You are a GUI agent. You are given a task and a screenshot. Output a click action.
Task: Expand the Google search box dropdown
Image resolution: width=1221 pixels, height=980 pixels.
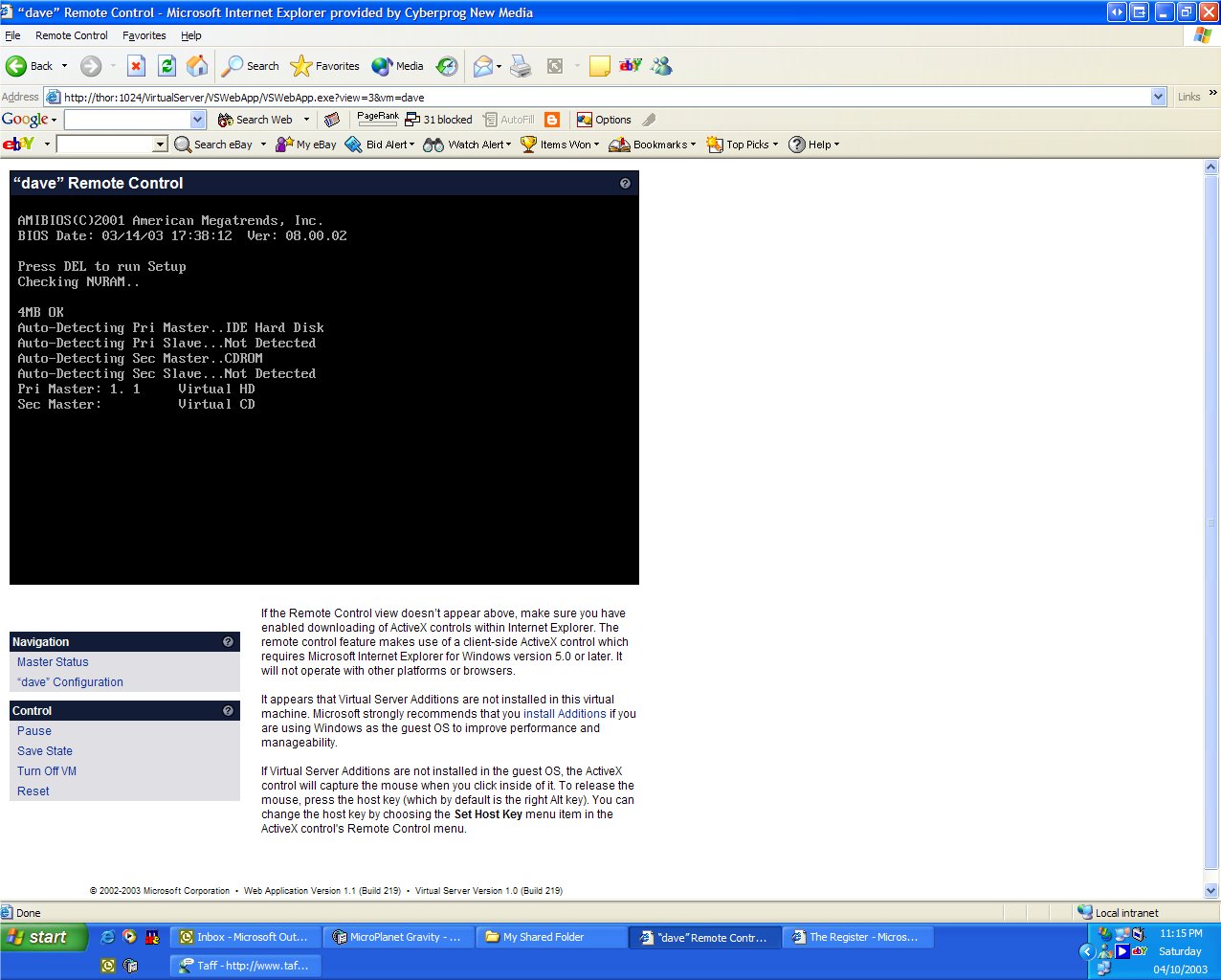pos(198,120)
